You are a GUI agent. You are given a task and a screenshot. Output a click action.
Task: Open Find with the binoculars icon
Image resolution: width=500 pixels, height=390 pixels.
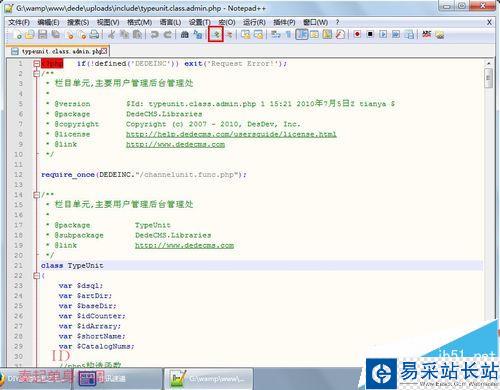click(x=184, y=34)
